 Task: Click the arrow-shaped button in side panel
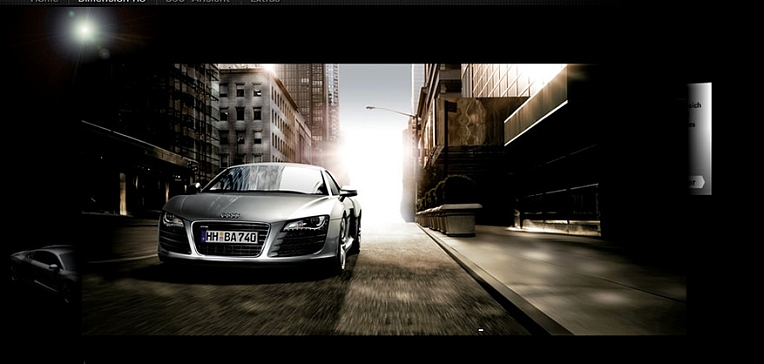(x=697, y=182)
